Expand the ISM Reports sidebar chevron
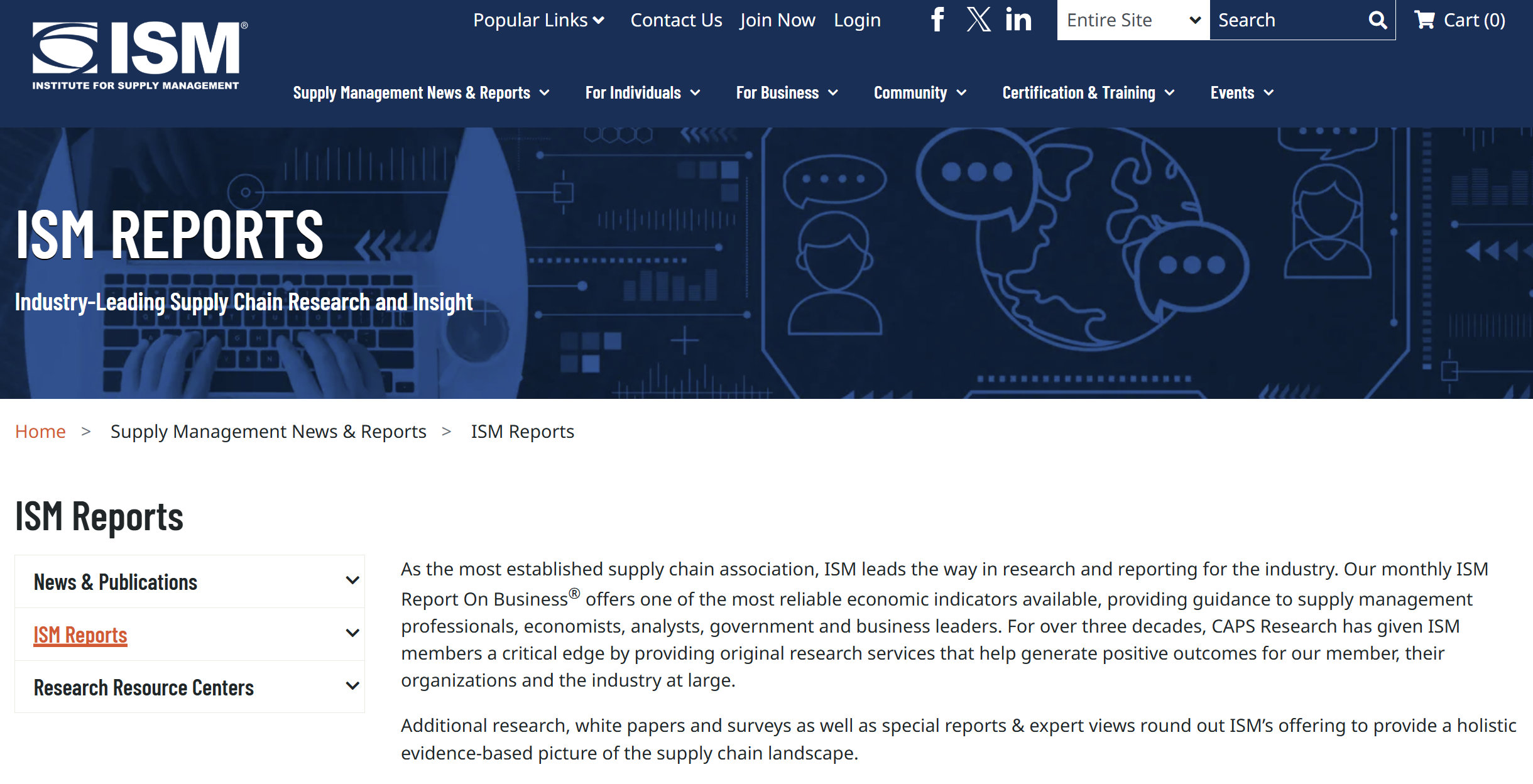Screen dimensions: 1533x784 [x=352, y=633]
